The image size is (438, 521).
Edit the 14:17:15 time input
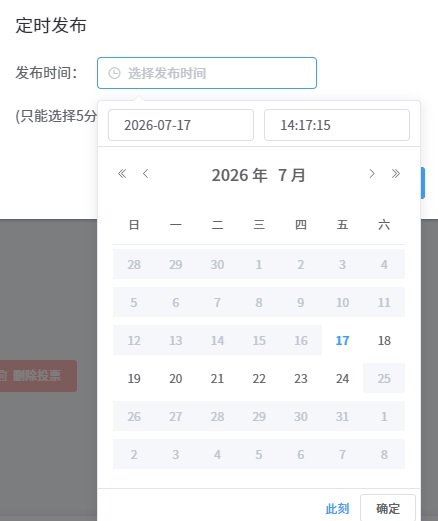pyautogui.click(x=337, y=125)
